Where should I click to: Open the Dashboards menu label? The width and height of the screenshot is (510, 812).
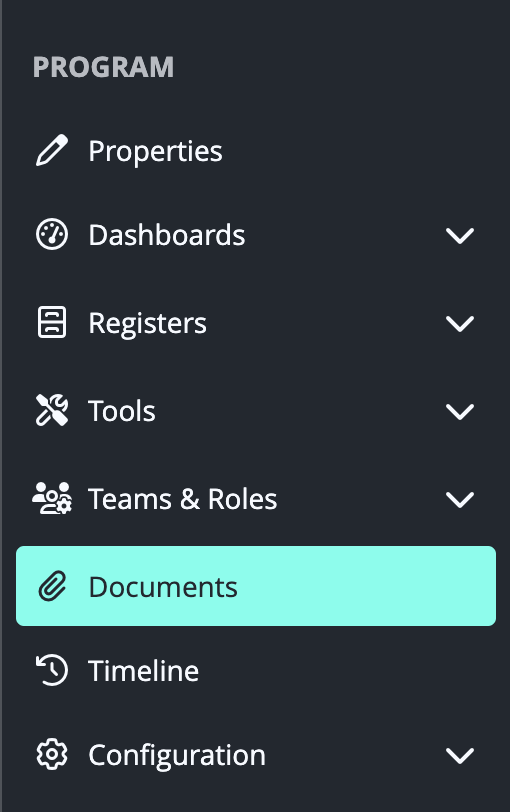(x=167, y=235)
